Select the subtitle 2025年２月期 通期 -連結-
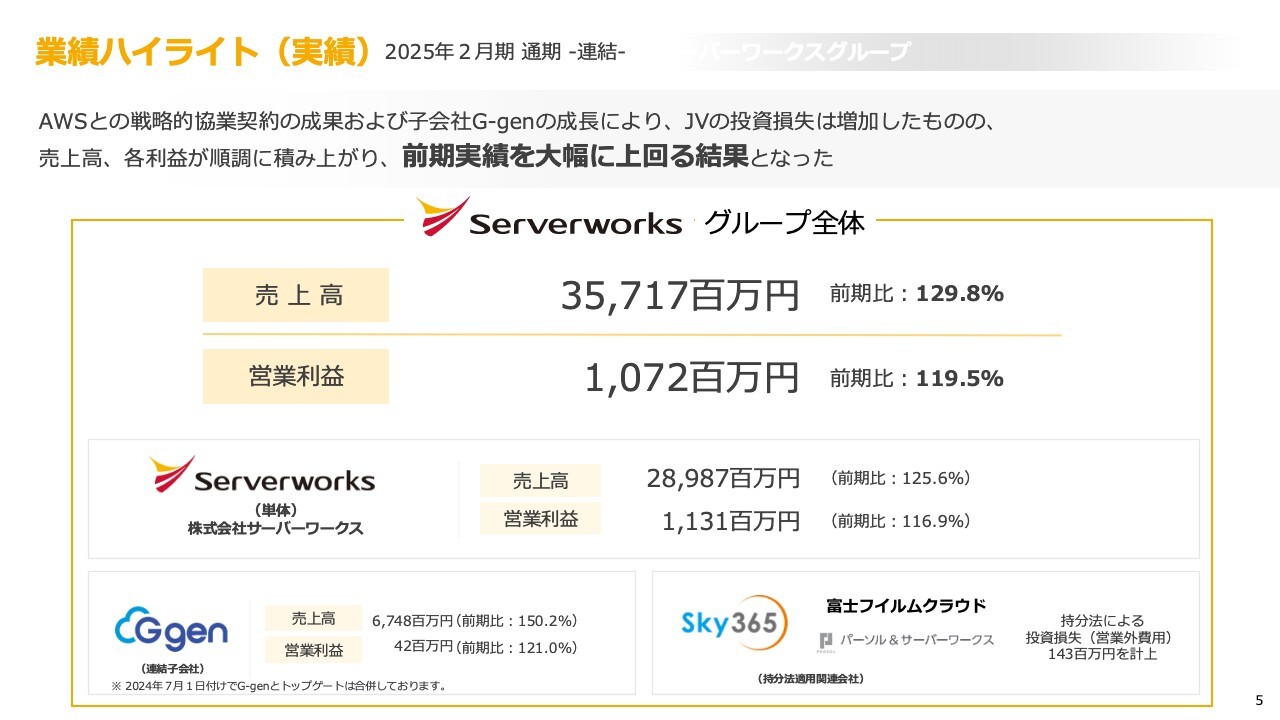Image resolution: width=1280 pixels, height=720 pixels. [x=505, y=53]
